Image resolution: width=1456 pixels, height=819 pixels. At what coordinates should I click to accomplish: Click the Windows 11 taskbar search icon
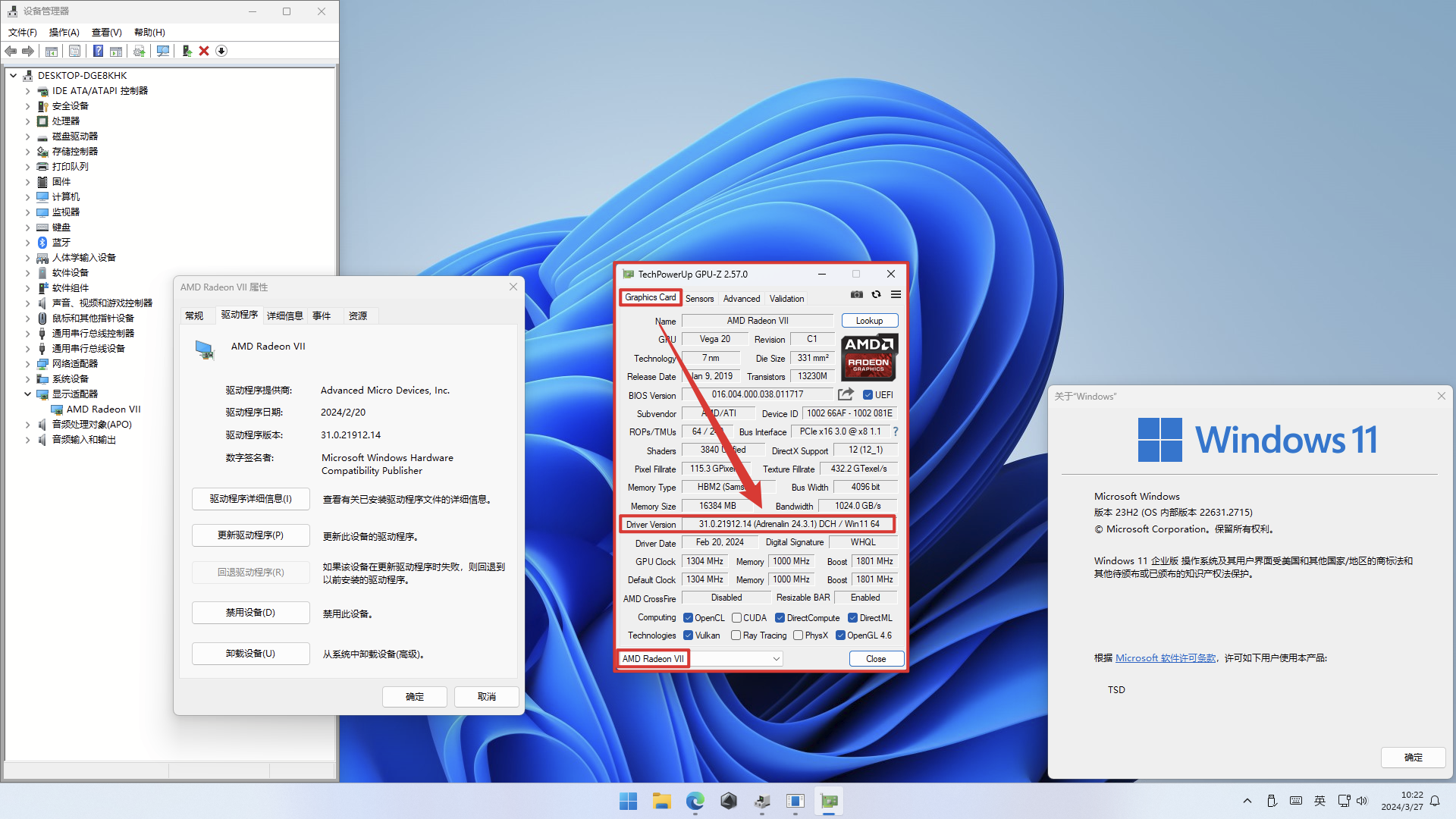pos(627,800)
